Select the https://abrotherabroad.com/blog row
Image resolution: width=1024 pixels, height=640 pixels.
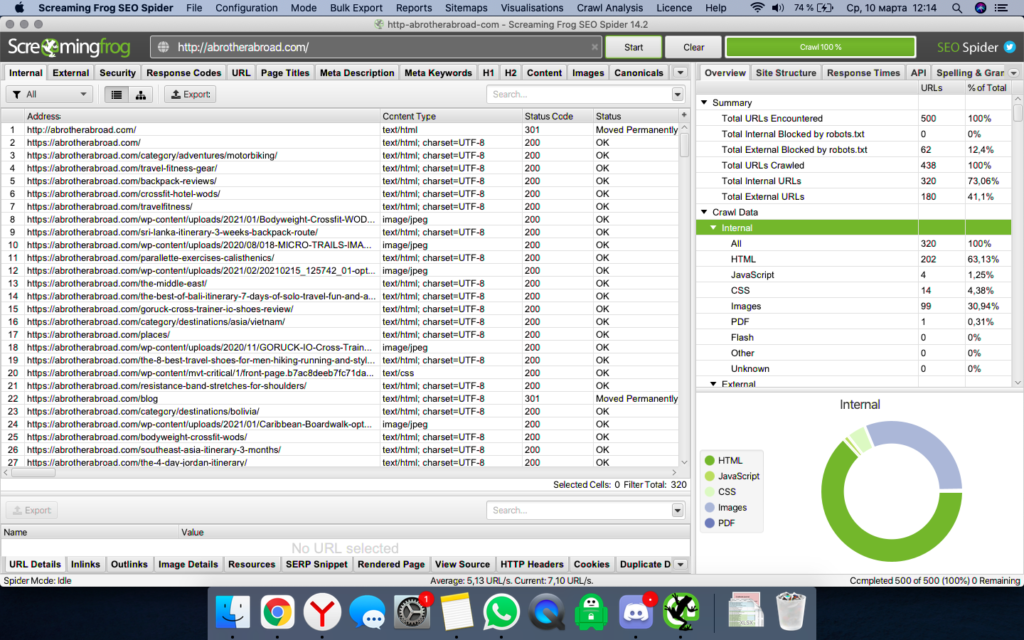click(x=340, y=398)
